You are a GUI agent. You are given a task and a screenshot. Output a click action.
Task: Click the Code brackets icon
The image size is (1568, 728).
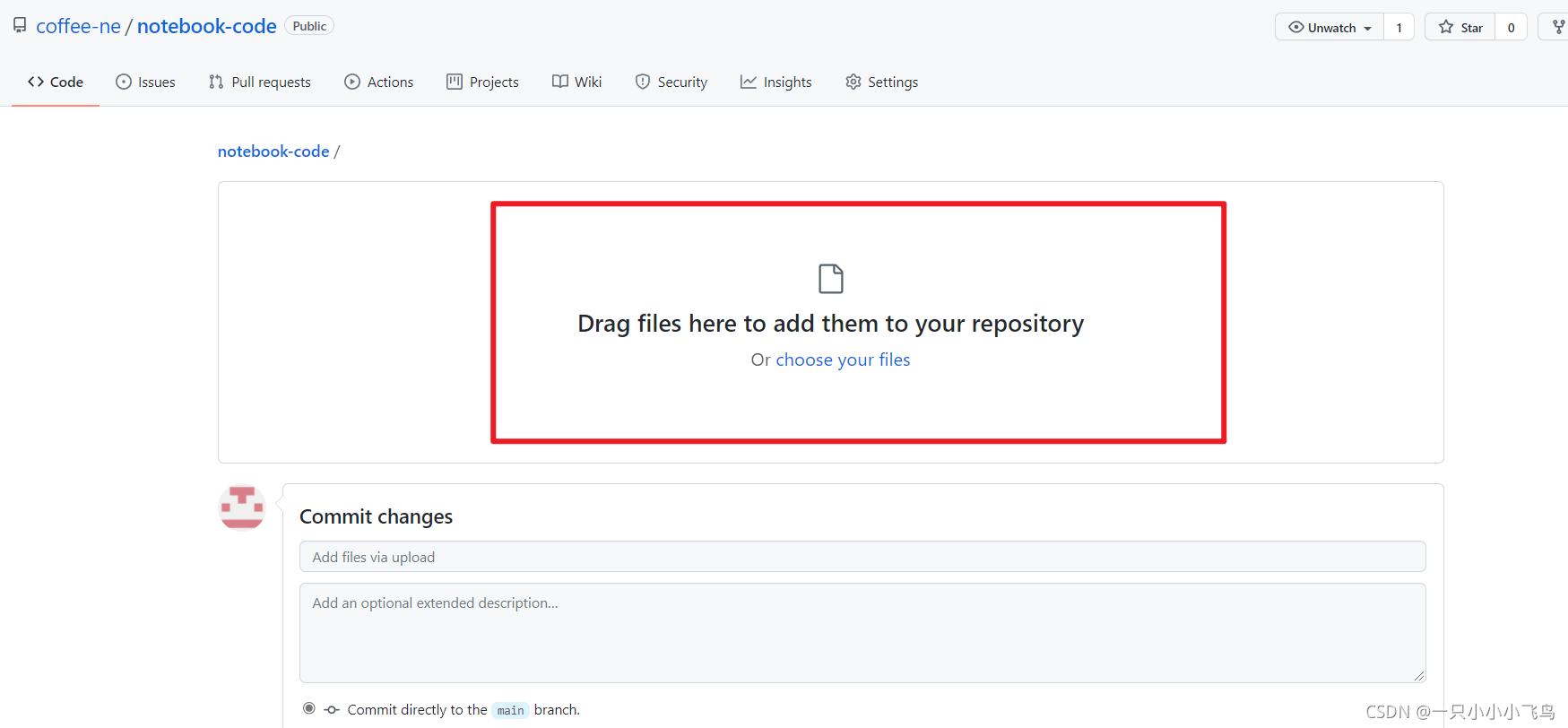36,82
